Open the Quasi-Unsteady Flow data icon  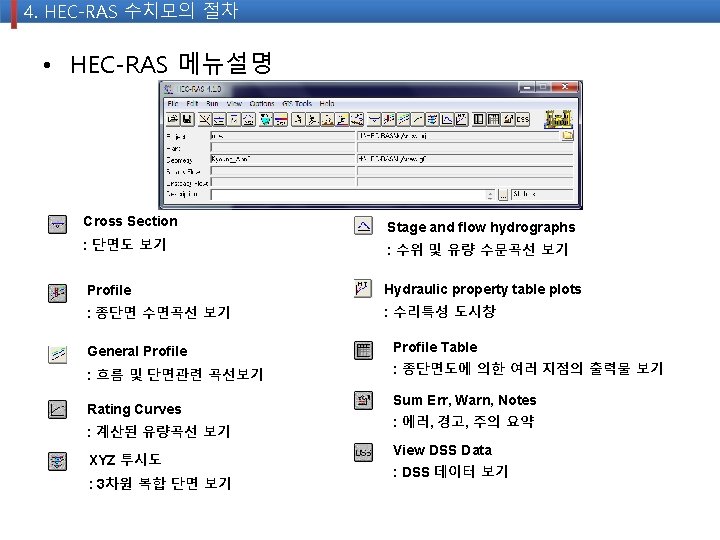[234, 120]
